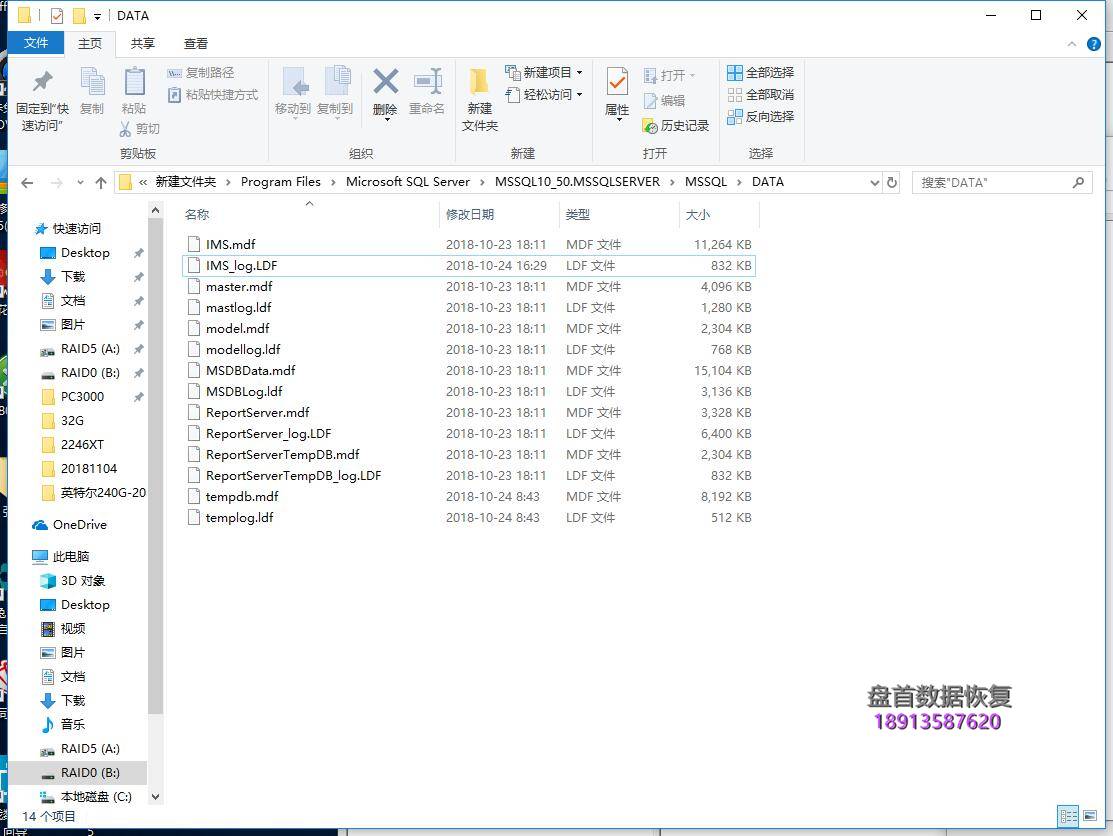Click Select all in the ribbon
Screen dimensions: 1113x836
click(761, 72)
